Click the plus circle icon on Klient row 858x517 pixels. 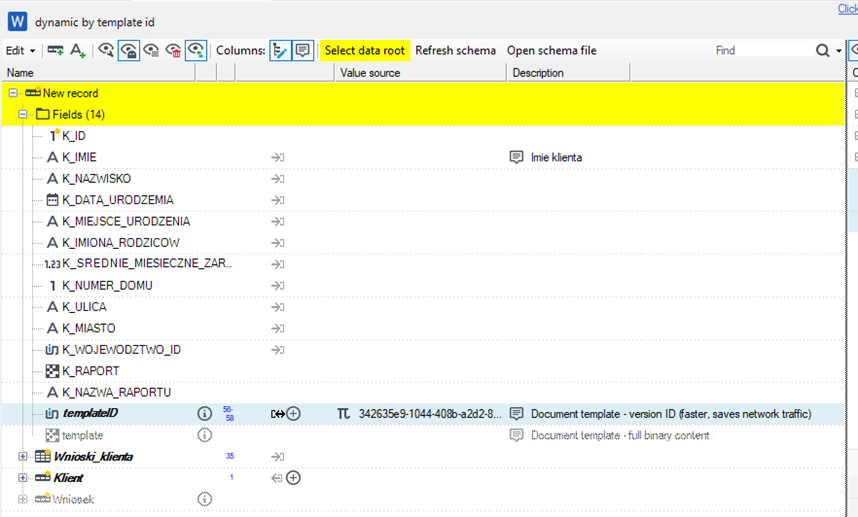coord(293,478)
